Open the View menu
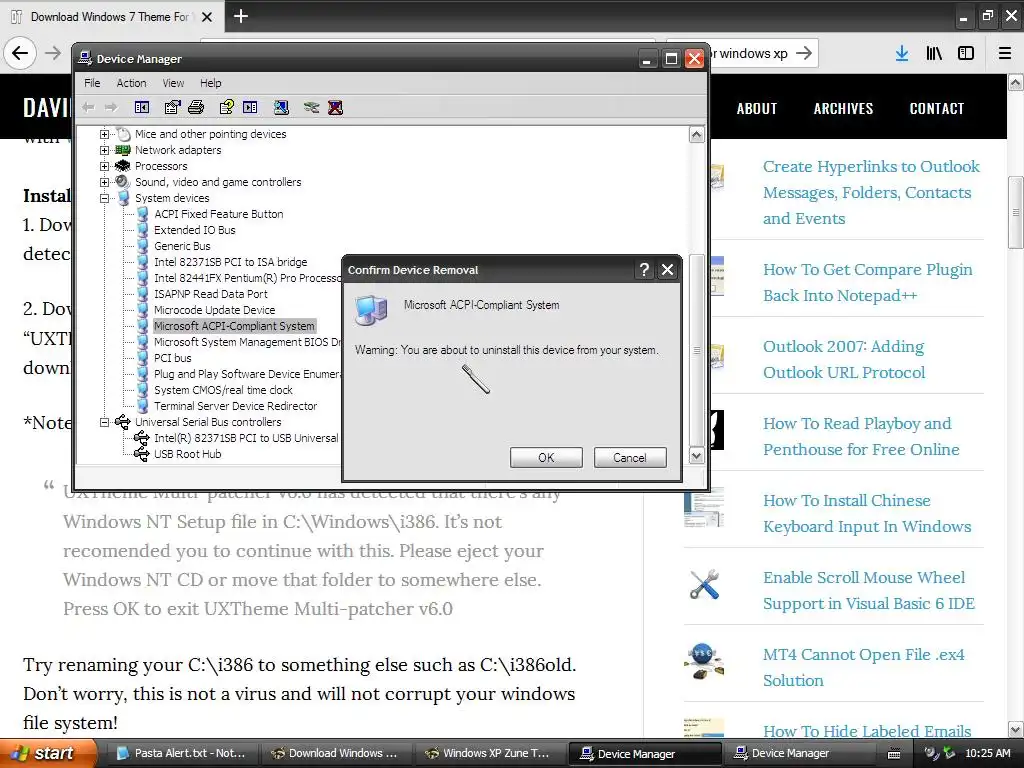The image size is (1024, 768). 173,83
